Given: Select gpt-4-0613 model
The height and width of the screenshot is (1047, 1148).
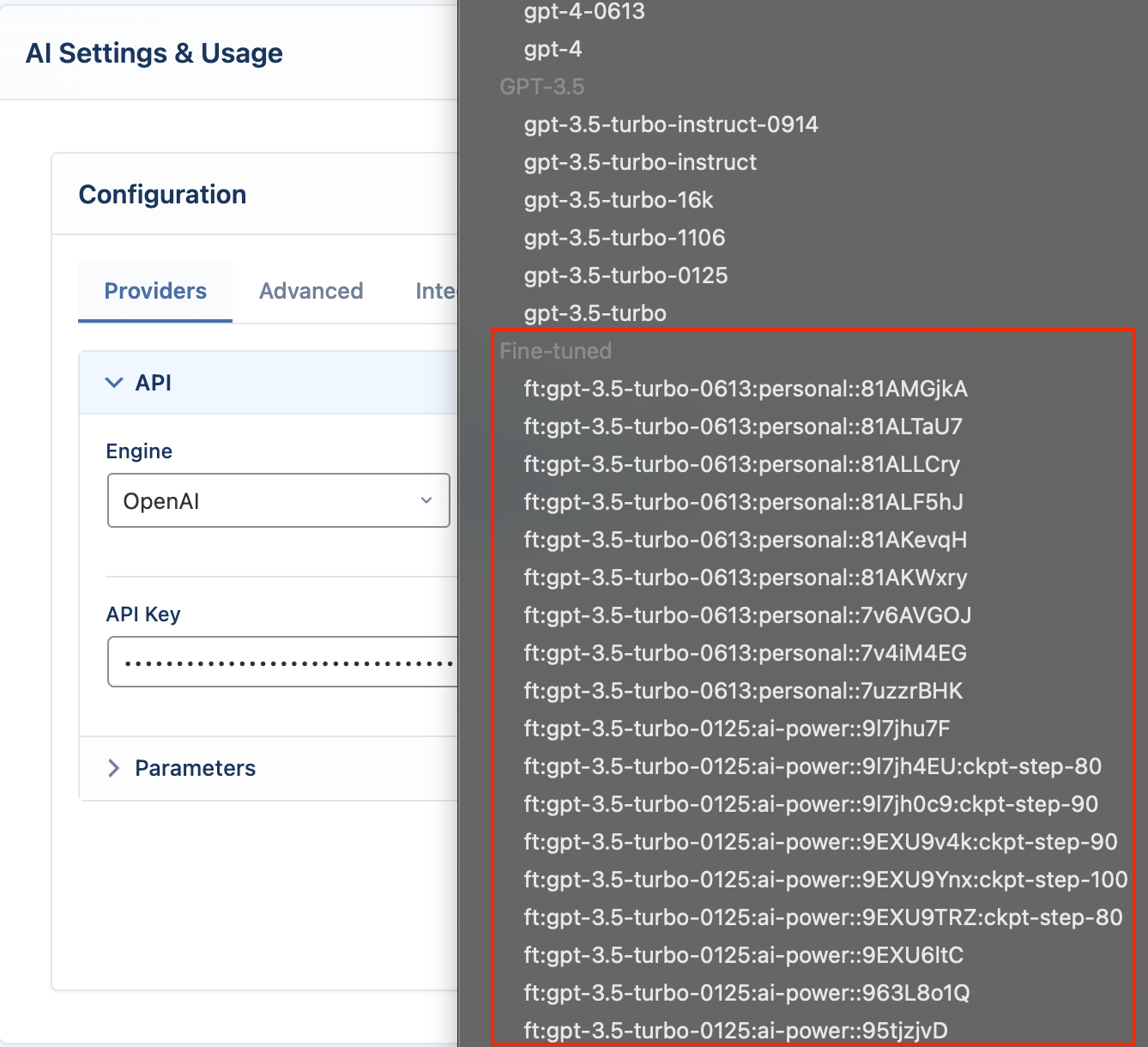Looking at the screenshot, I should [584, 11].
